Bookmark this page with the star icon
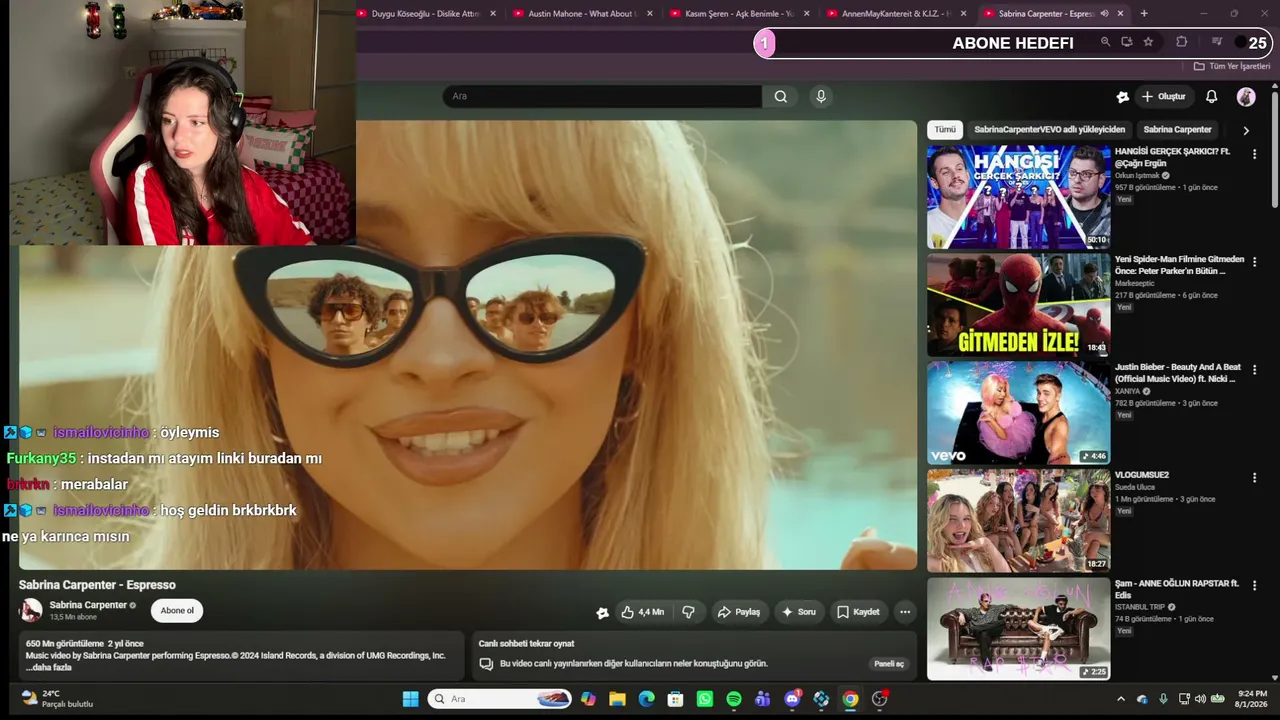Screen dimensions: 1280x720 pos(1148,42)
